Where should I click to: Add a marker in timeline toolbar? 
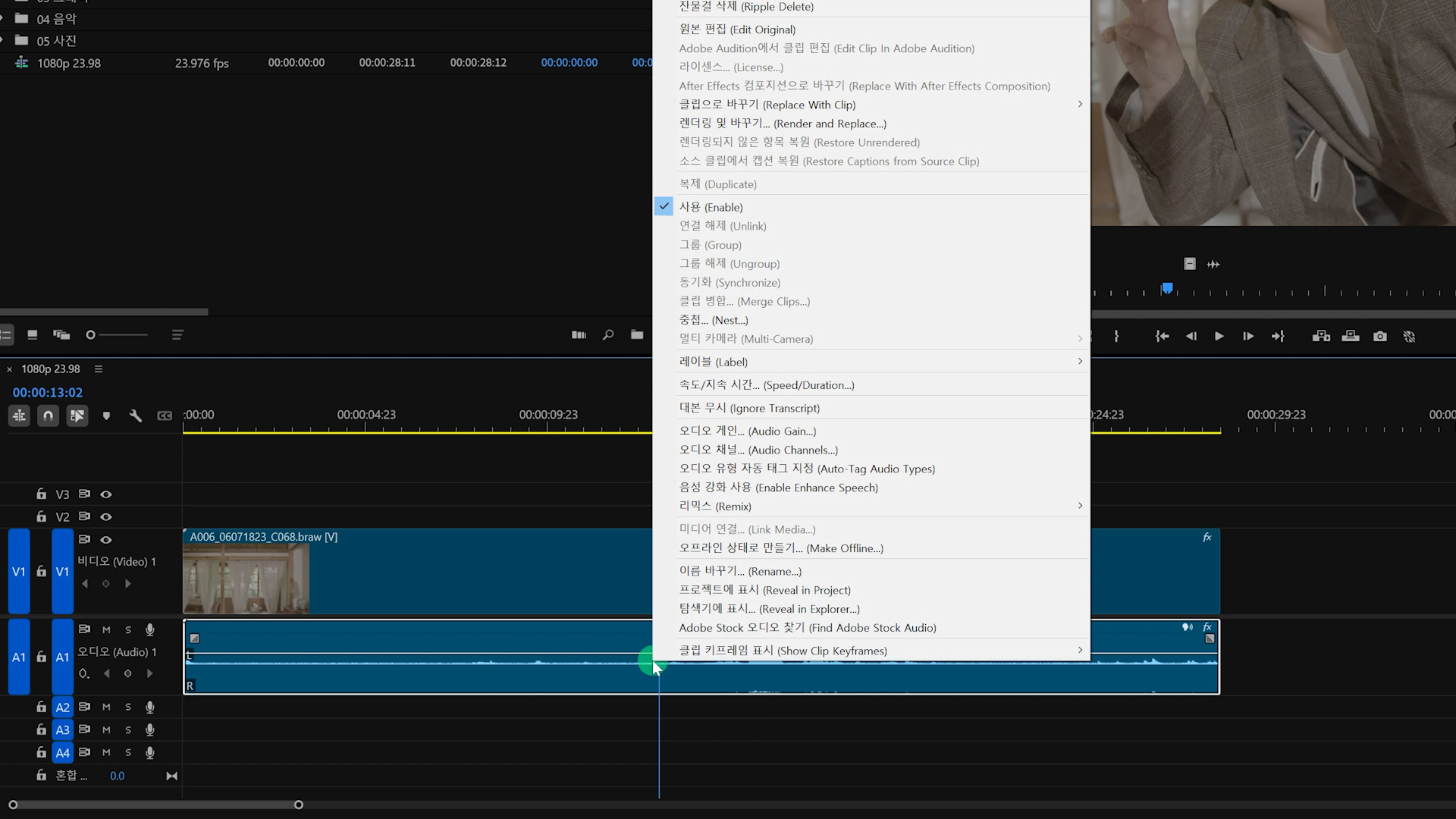[106, 416]
